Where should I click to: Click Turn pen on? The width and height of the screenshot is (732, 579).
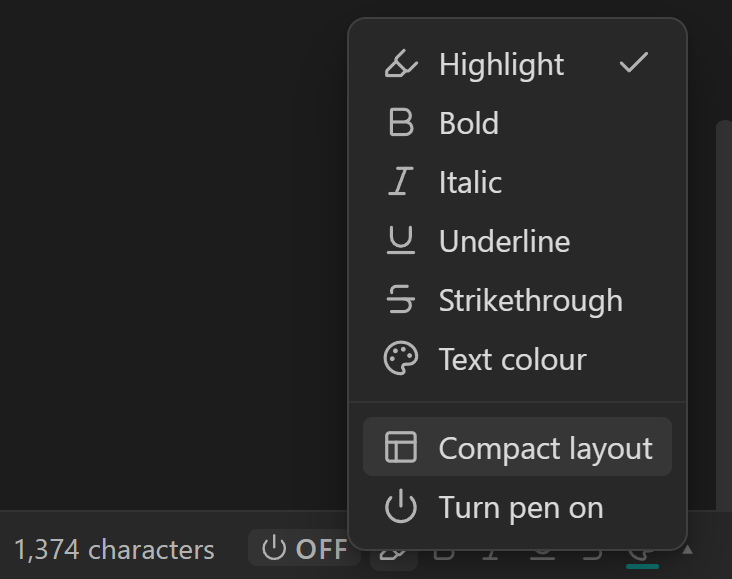(x=517, y=507)
